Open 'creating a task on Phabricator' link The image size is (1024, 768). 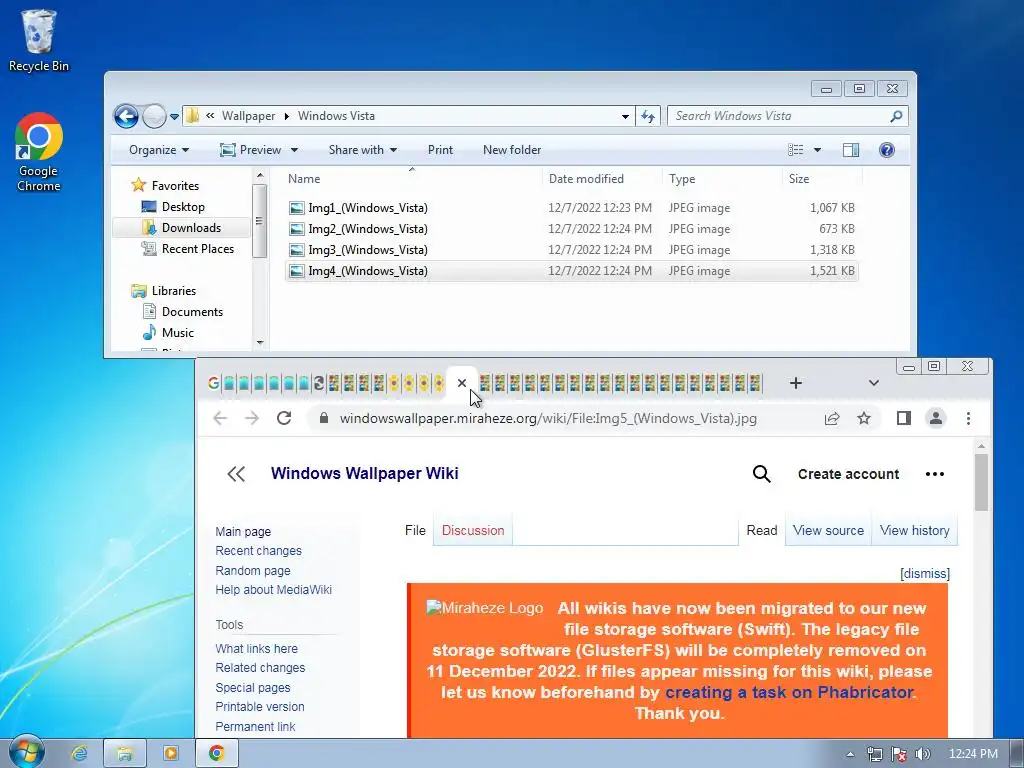[x=789, y=692]
